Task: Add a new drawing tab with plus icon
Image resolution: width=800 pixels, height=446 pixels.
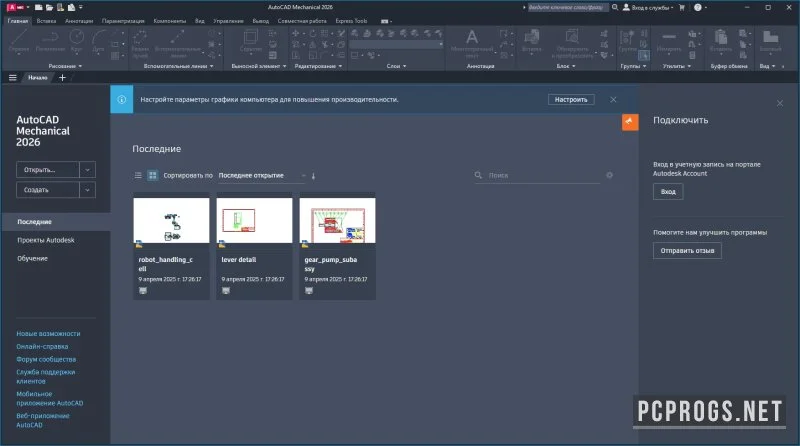Action: (62, 78)
